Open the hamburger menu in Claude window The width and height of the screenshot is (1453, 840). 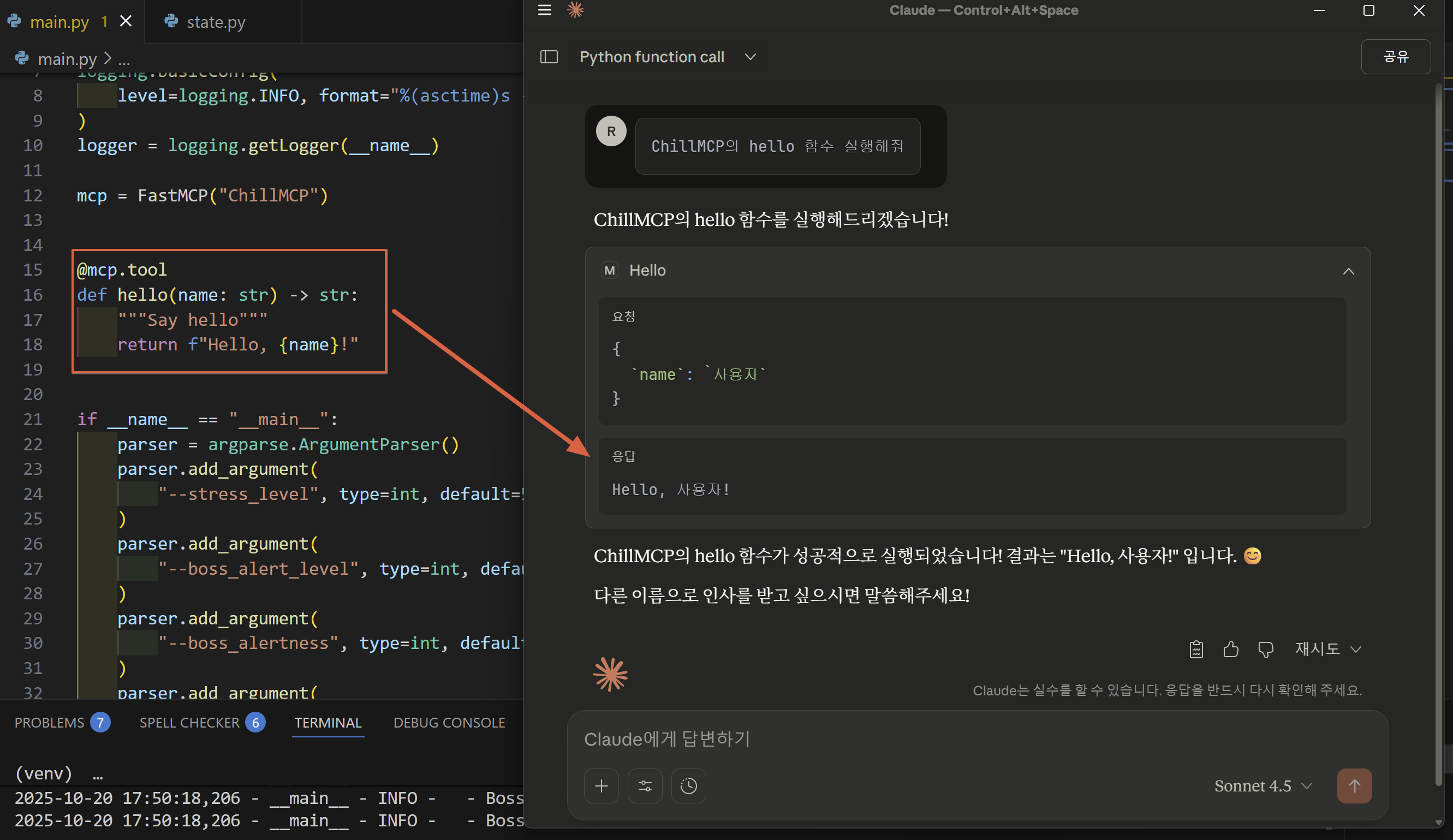point(544,10)
